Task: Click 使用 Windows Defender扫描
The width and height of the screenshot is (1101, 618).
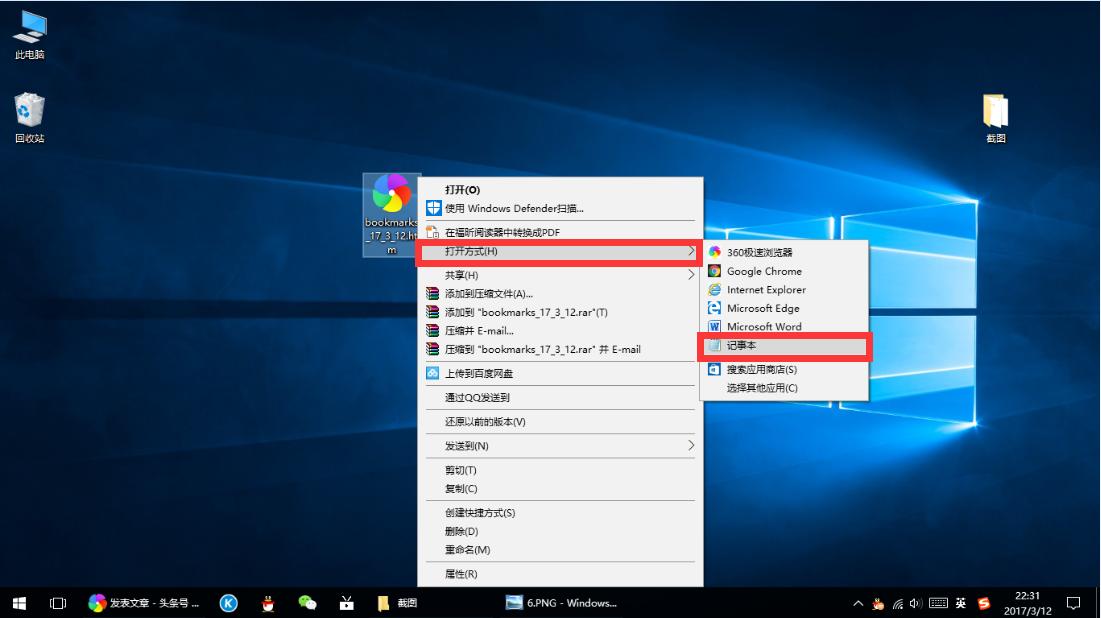Action: pos(514,209)
